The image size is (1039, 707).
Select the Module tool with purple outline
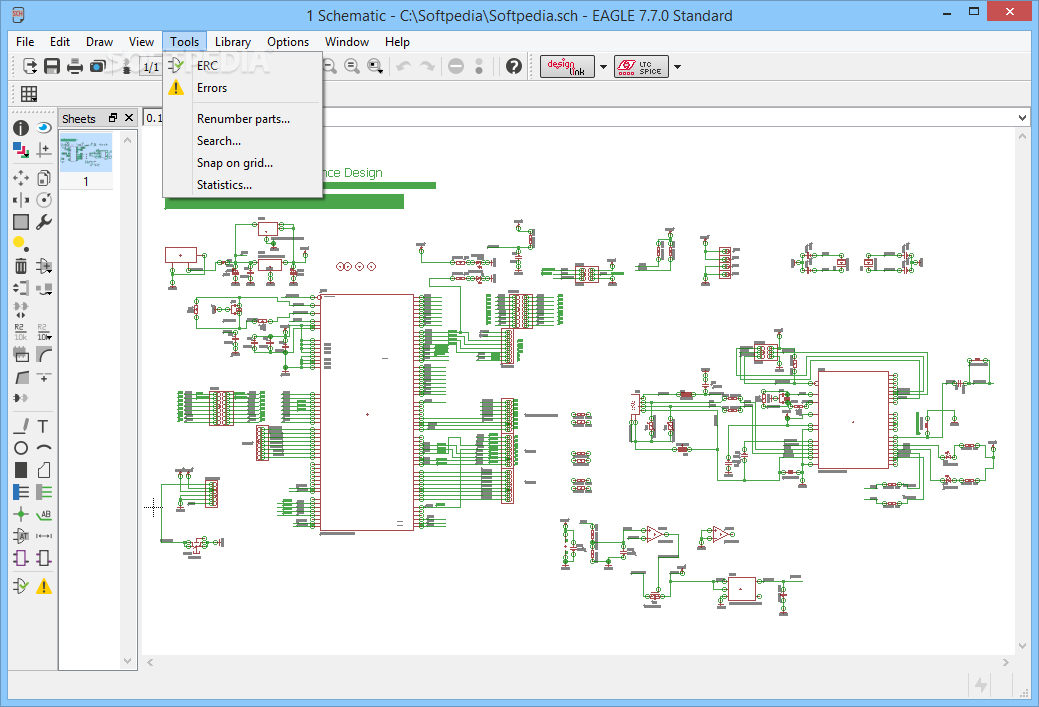(21, 558)
